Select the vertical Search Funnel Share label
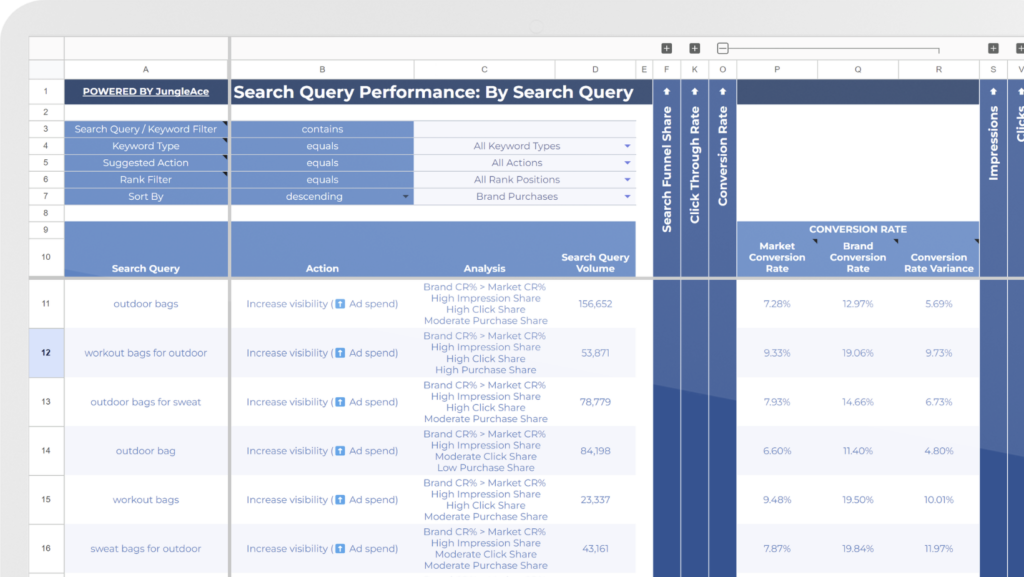Screen dimensions: 1024x577 [667, 170]
